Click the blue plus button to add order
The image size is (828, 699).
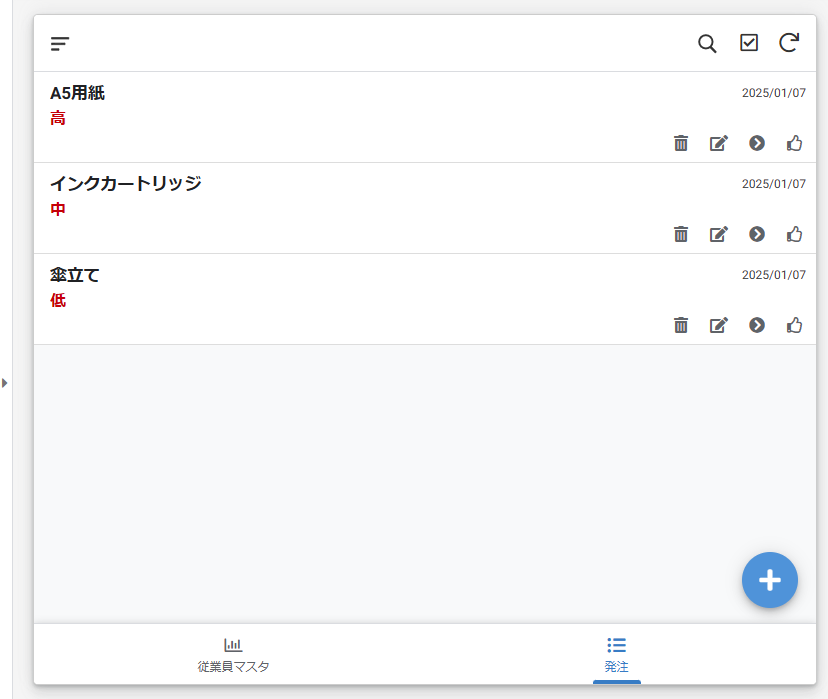coord(769,580)
